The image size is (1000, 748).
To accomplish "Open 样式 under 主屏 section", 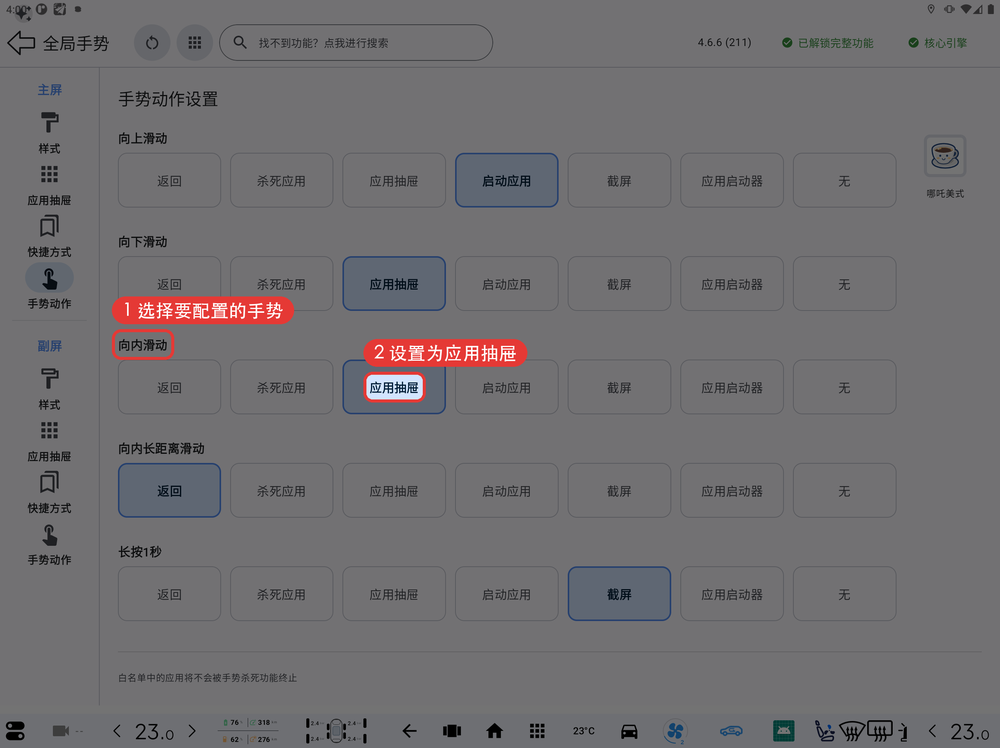I will pos(49,133).
